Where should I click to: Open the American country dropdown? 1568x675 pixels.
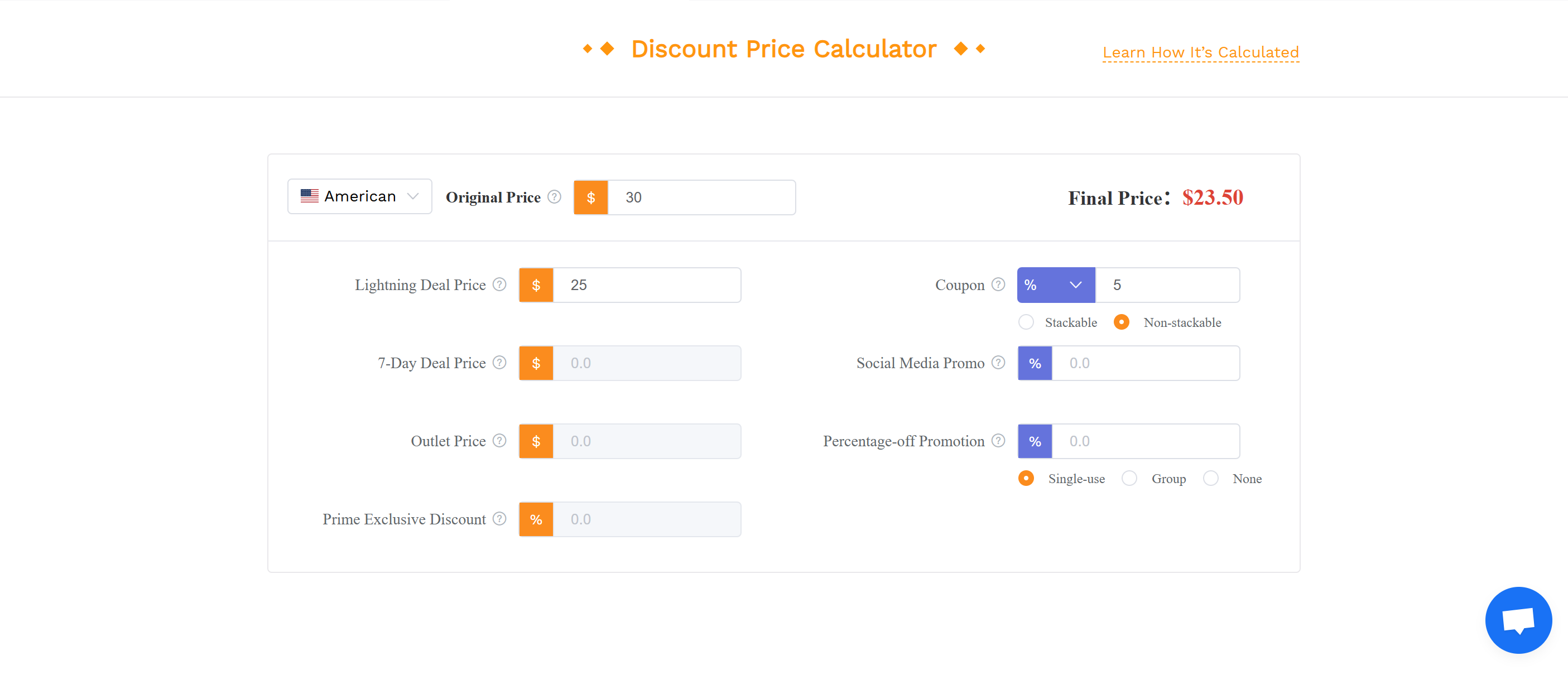point(360,196)
